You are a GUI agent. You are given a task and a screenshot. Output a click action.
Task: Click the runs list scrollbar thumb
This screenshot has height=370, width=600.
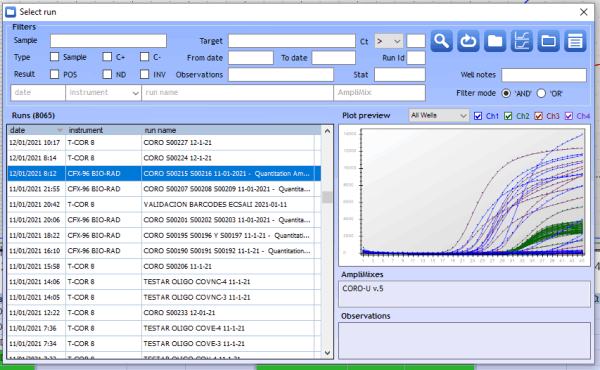click(327, 197)
